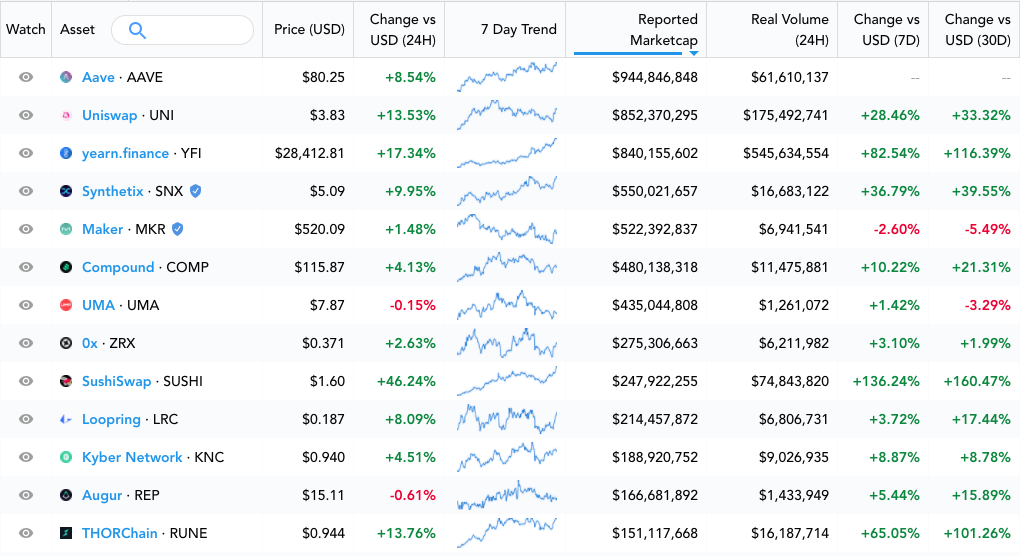Click the Reported Marketcap sort arrow
The height and width of the screenshot is (556, 1020).
pyautogui.click(x=694, y=53)
